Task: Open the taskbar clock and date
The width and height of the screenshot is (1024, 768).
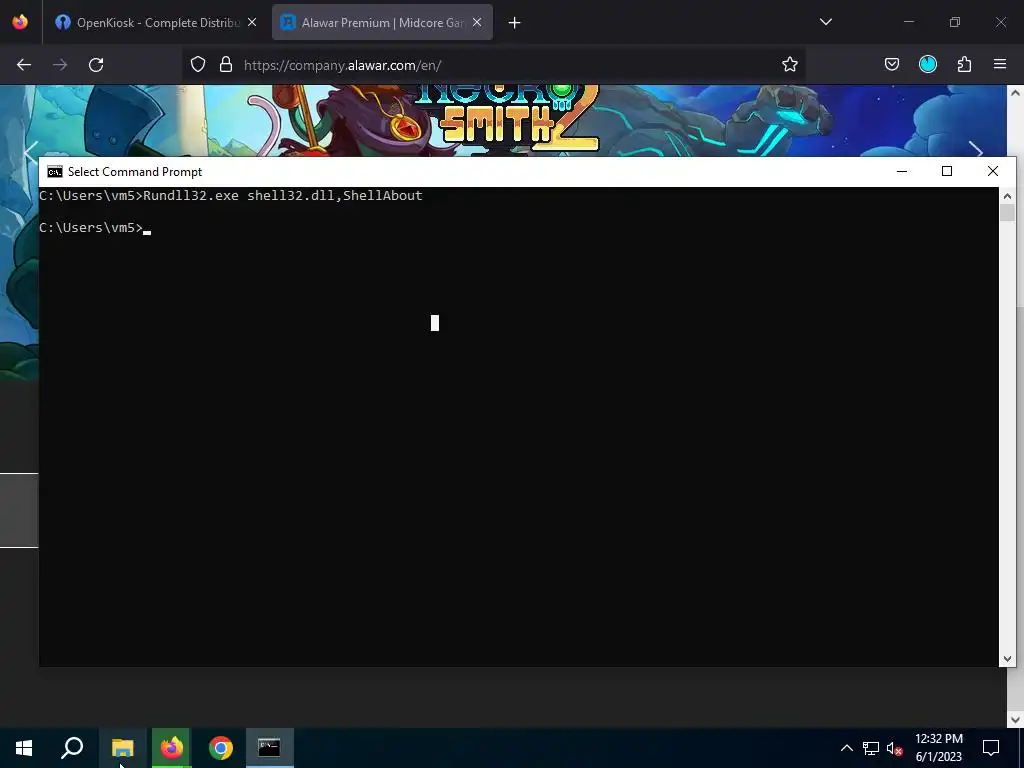Action: click(938, 748)
